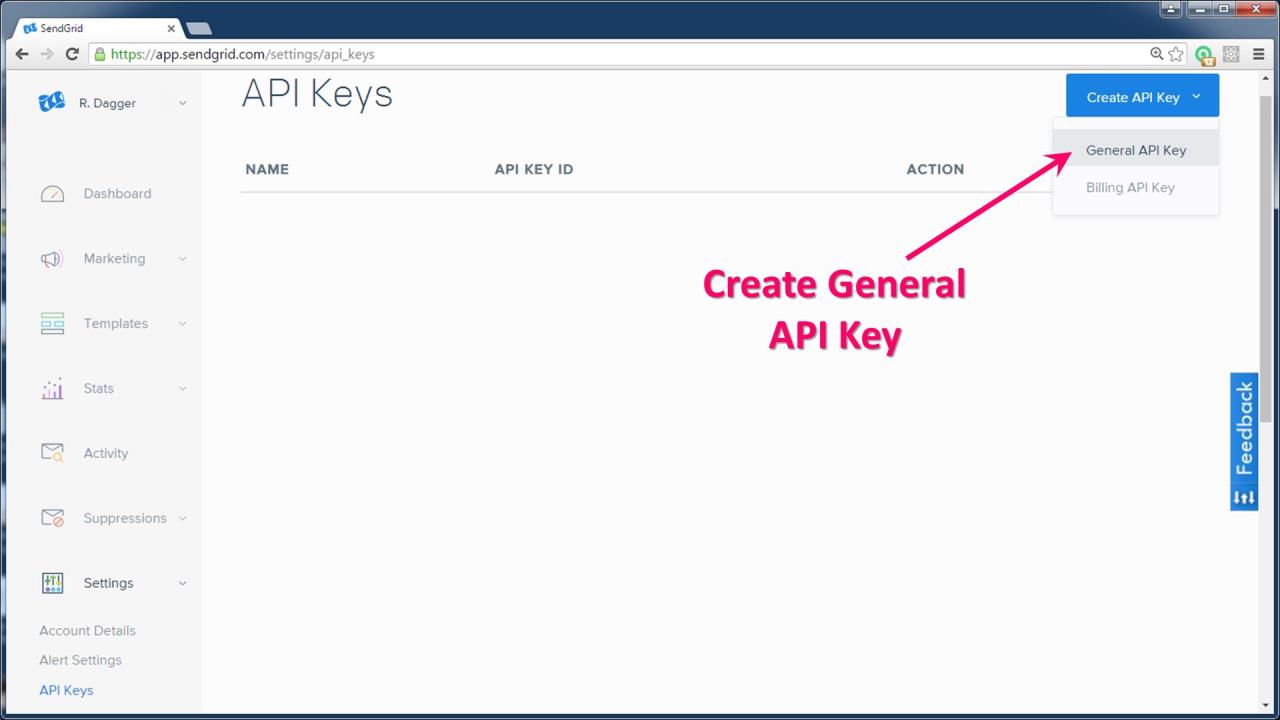Click the Chrome user profile button
The image size is (1280, 720).
[1171, 9]
